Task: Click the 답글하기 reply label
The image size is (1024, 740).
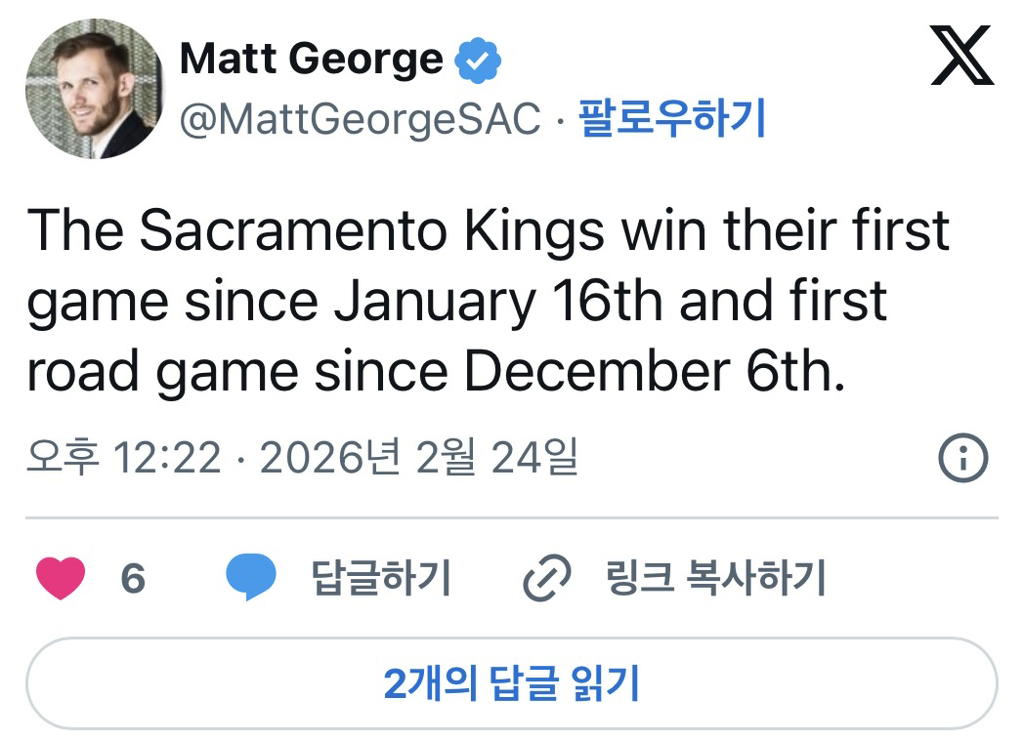Action: click(x=381, y=578)
